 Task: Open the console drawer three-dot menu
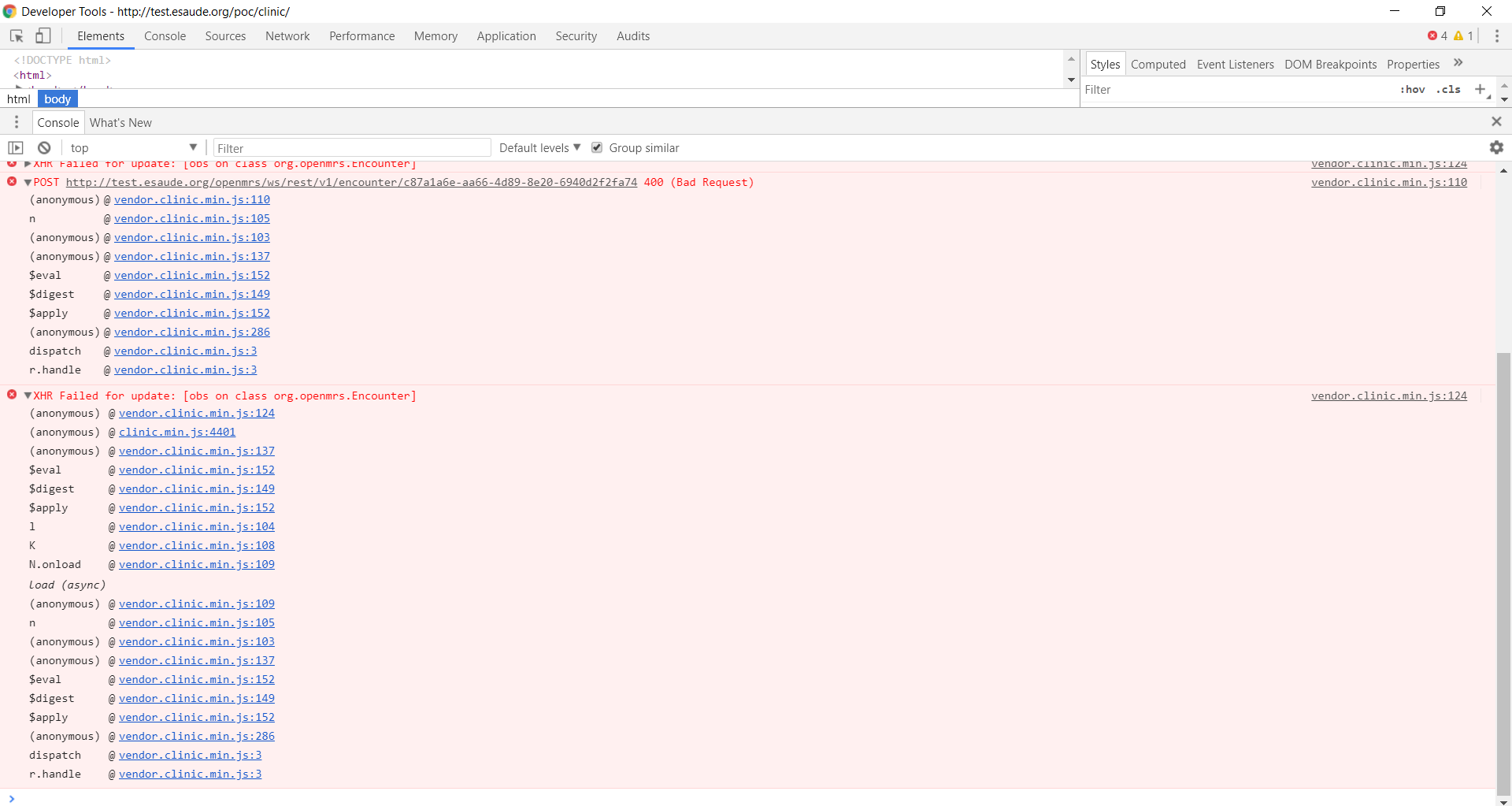point(17,122)
